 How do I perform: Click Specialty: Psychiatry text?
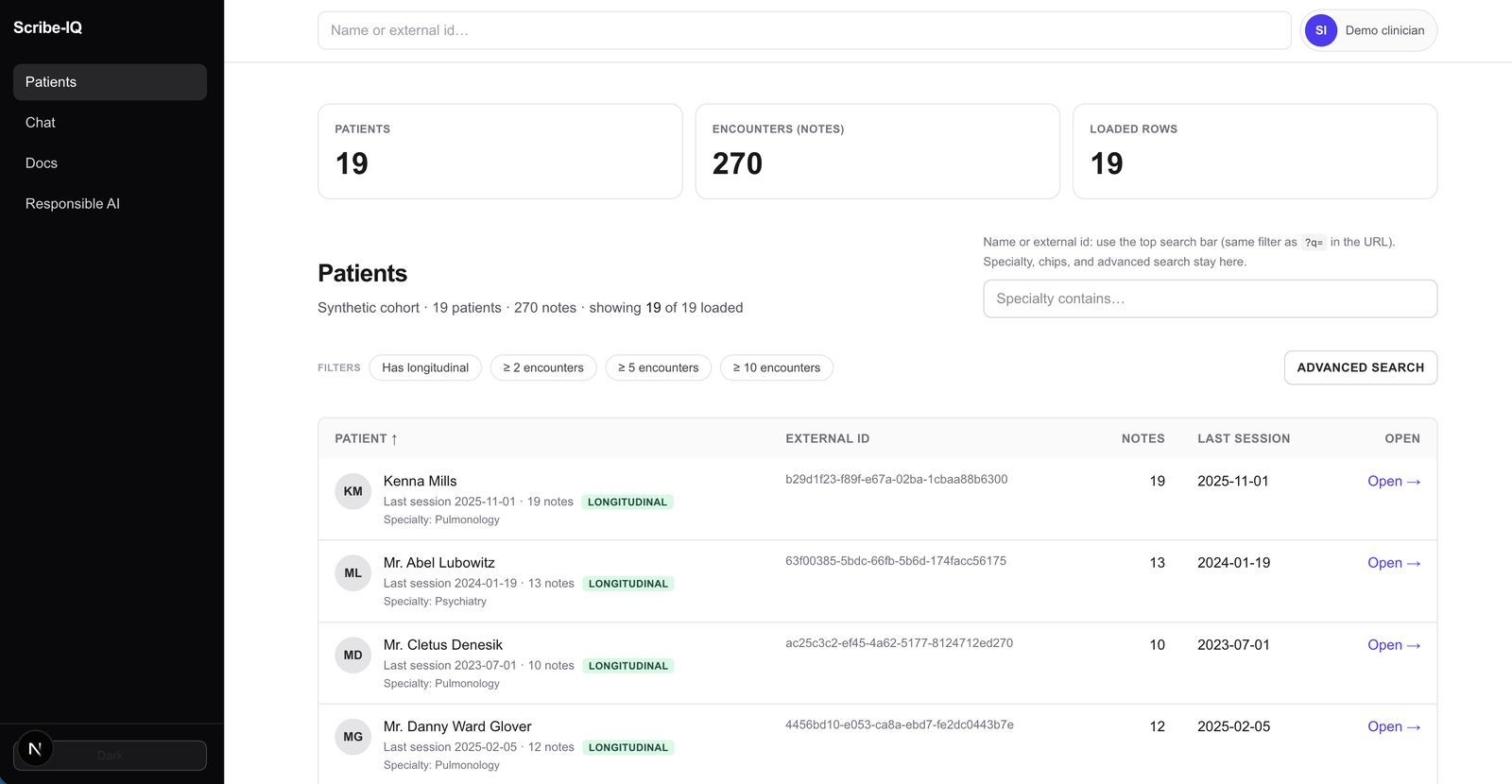pyautogui.click(x=435, y=602)
